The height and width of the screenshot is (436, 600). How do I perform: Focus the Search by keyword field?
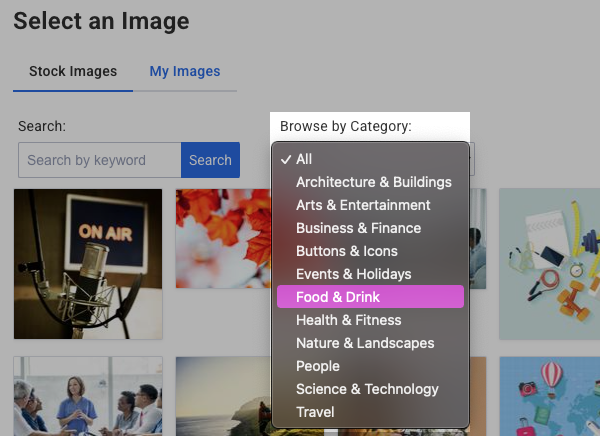pyautogui.click(x=99, y=160)
